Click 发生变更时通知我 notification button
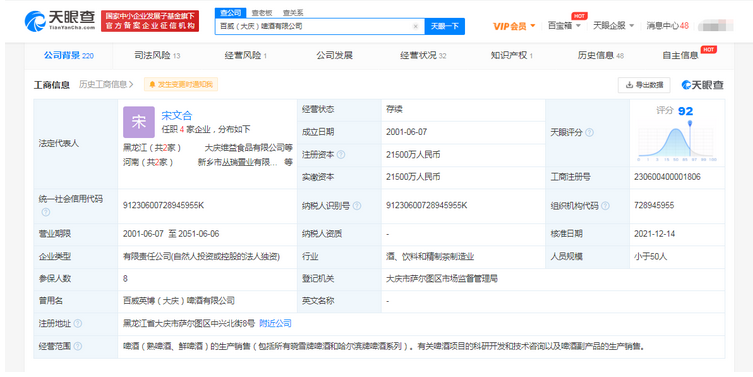The image size is (753, 377). coord(181,85)
